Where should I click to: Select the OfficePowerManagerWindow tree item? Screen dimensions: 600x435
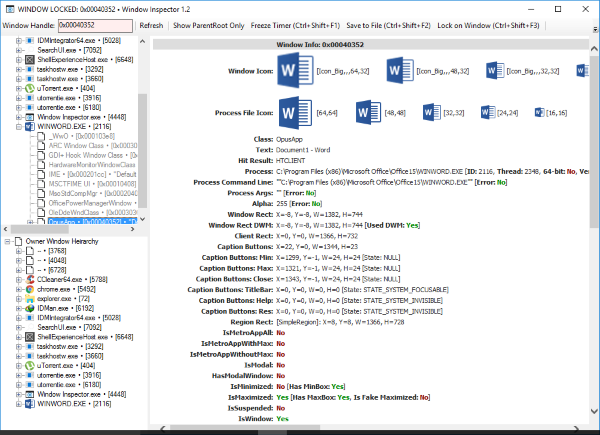[92, 203]
